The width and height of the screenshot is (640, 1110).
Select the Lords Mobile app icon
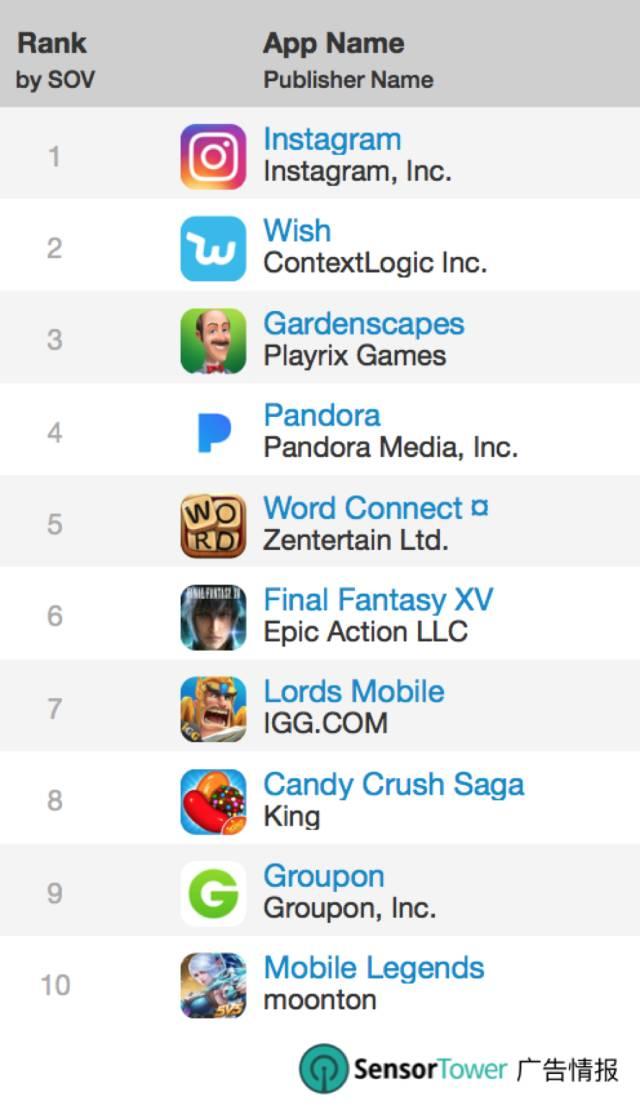213,708
